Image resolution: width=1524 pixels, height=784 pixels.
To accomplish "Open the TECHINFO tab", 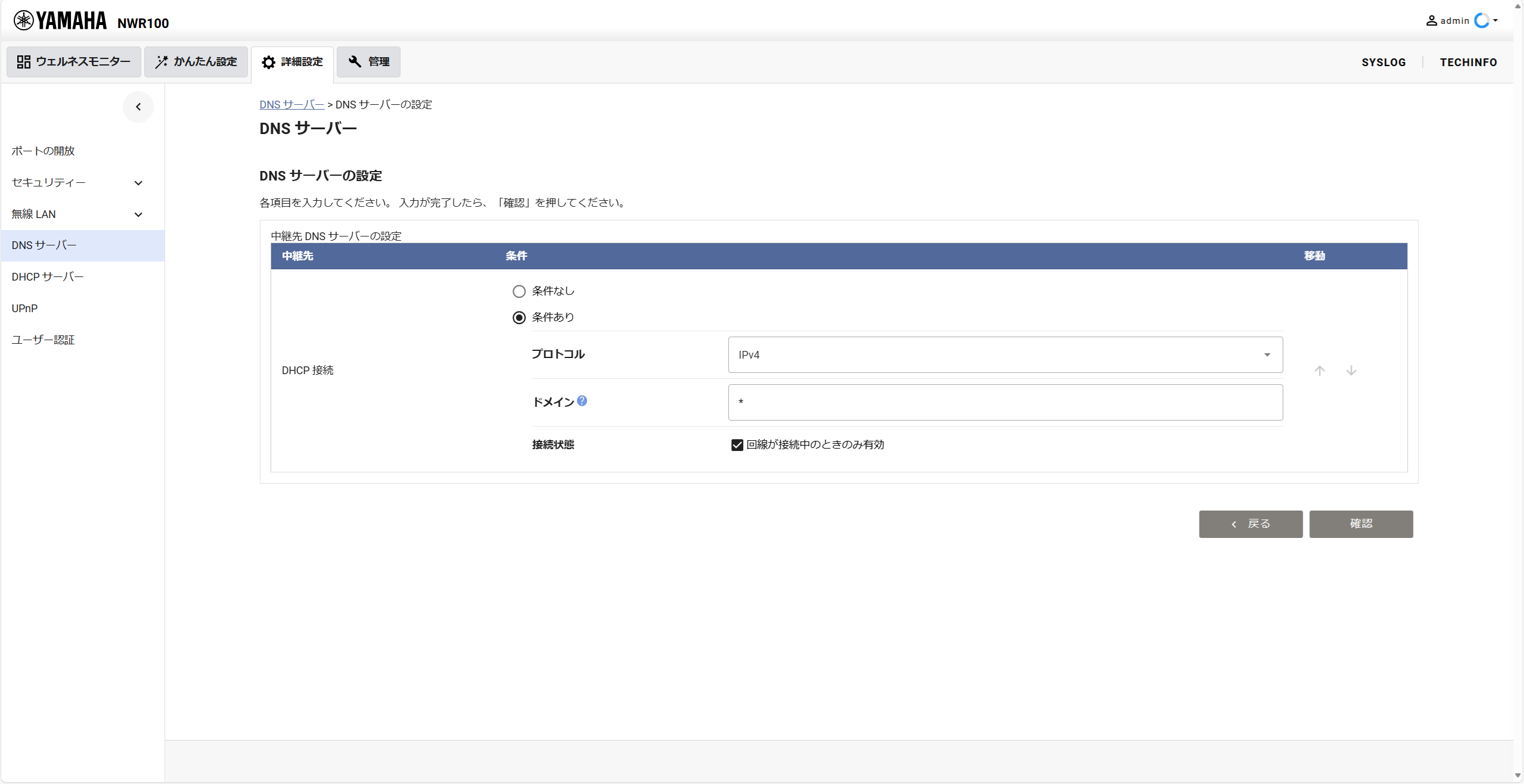I will click(1468, 61).
